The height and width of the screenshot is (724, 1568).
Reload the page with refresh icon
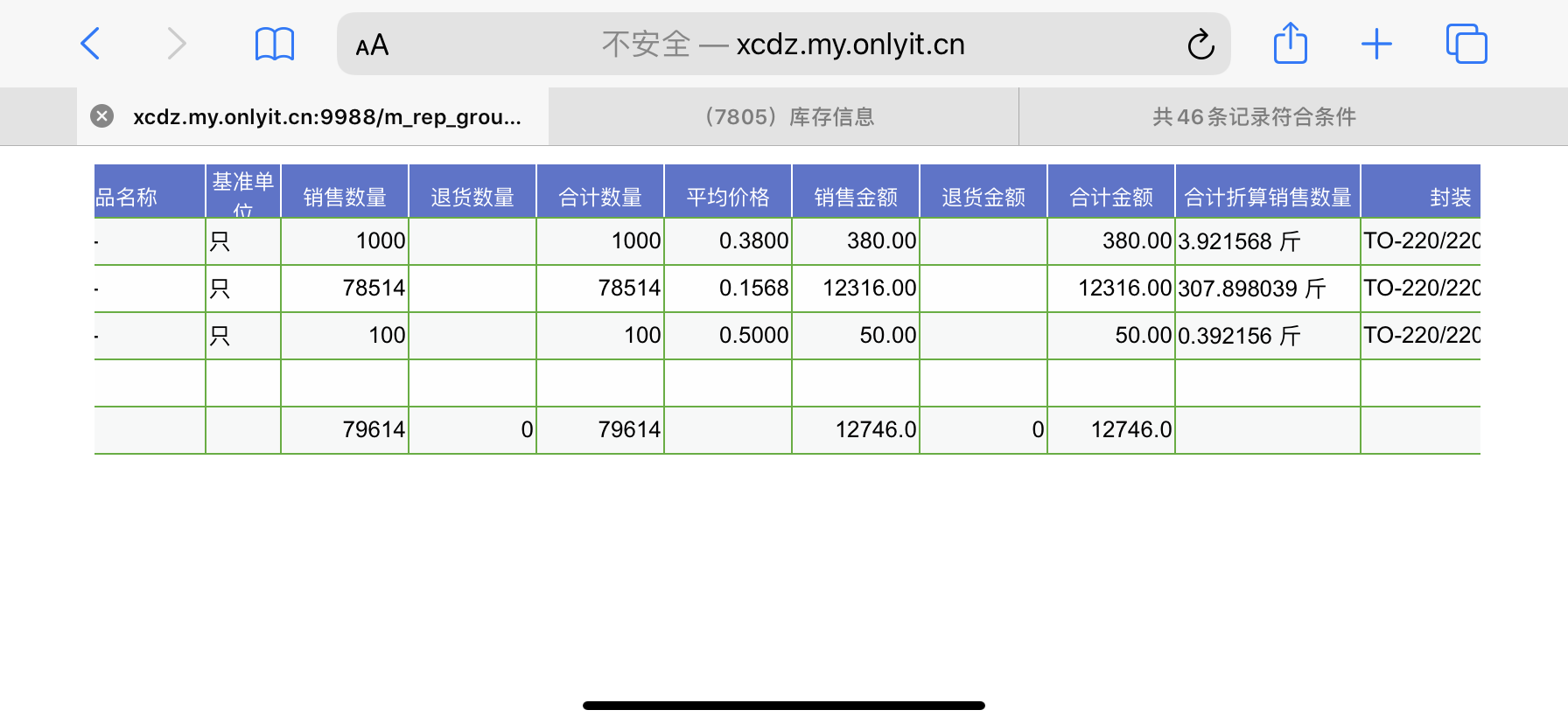1200,45
